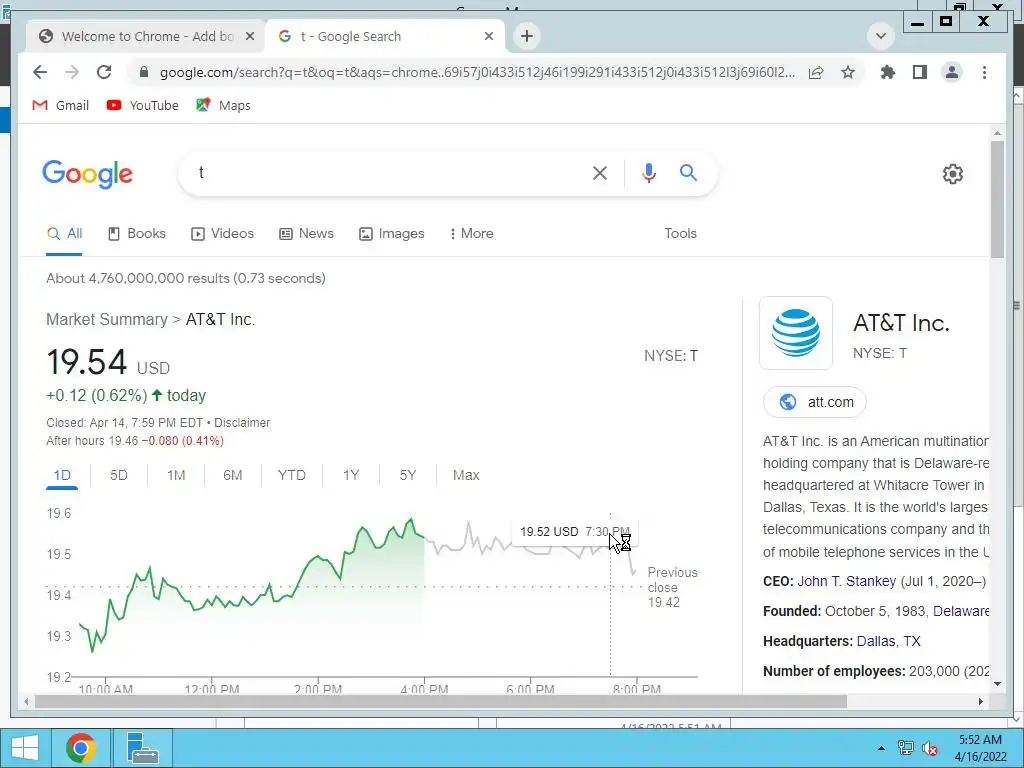
Task: Open search Tools options
Action: click(x=680, y=234)
